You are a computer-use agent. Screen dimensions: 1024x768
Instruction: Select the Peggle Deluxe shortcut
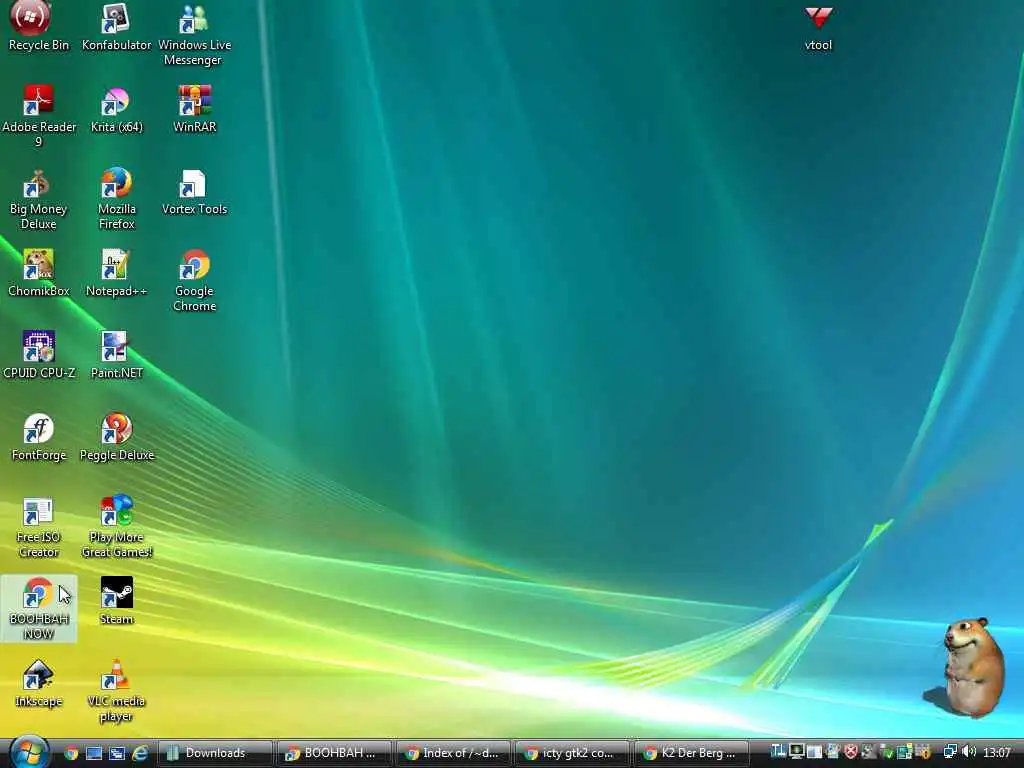pos(116,438)
